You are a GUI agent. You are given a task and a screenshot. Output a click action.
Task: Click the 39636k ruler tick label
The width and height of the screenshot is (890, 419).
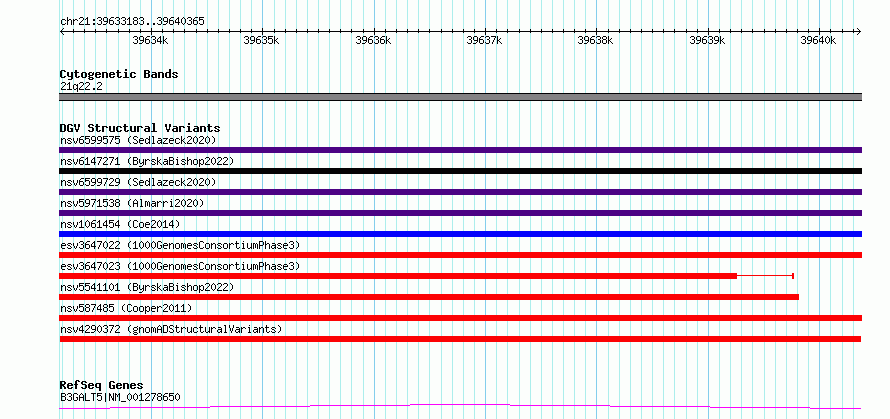pos(373,40)
